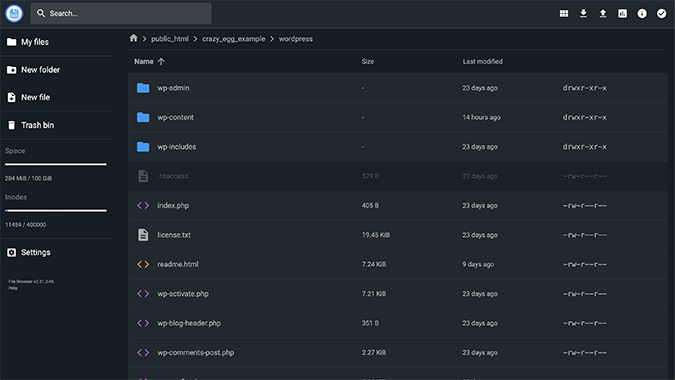Viewport: 675px width, 380px height.
Task: Sort by Last modified column header
Action: tap(483, 62)
